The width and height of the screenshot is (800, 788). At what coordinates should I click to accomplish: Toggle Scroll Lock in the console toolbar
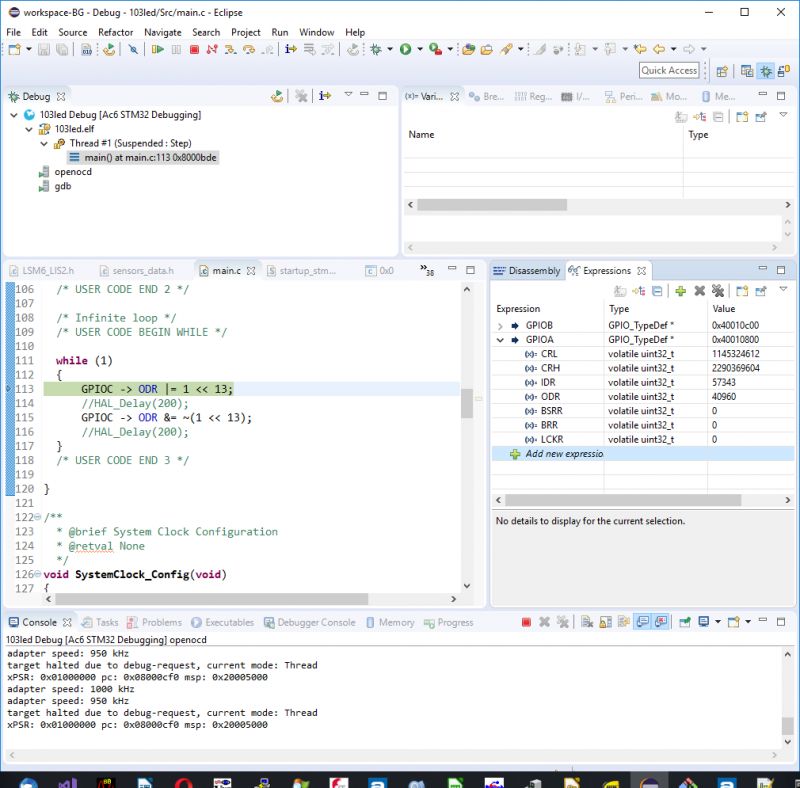(x=605, y=622)
